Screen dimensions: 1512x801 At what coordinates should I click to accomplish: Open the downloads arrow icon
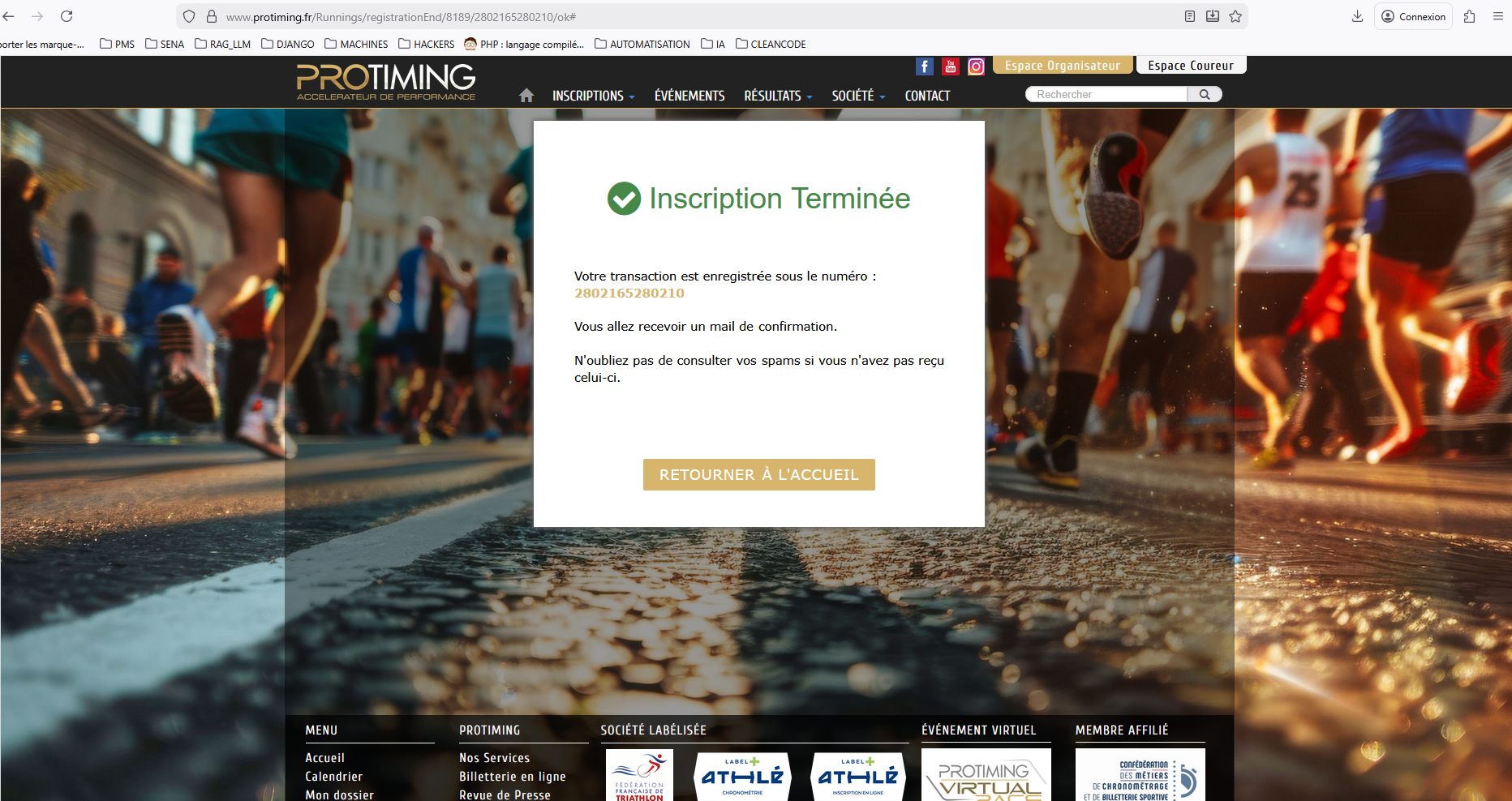(1357, 16)
